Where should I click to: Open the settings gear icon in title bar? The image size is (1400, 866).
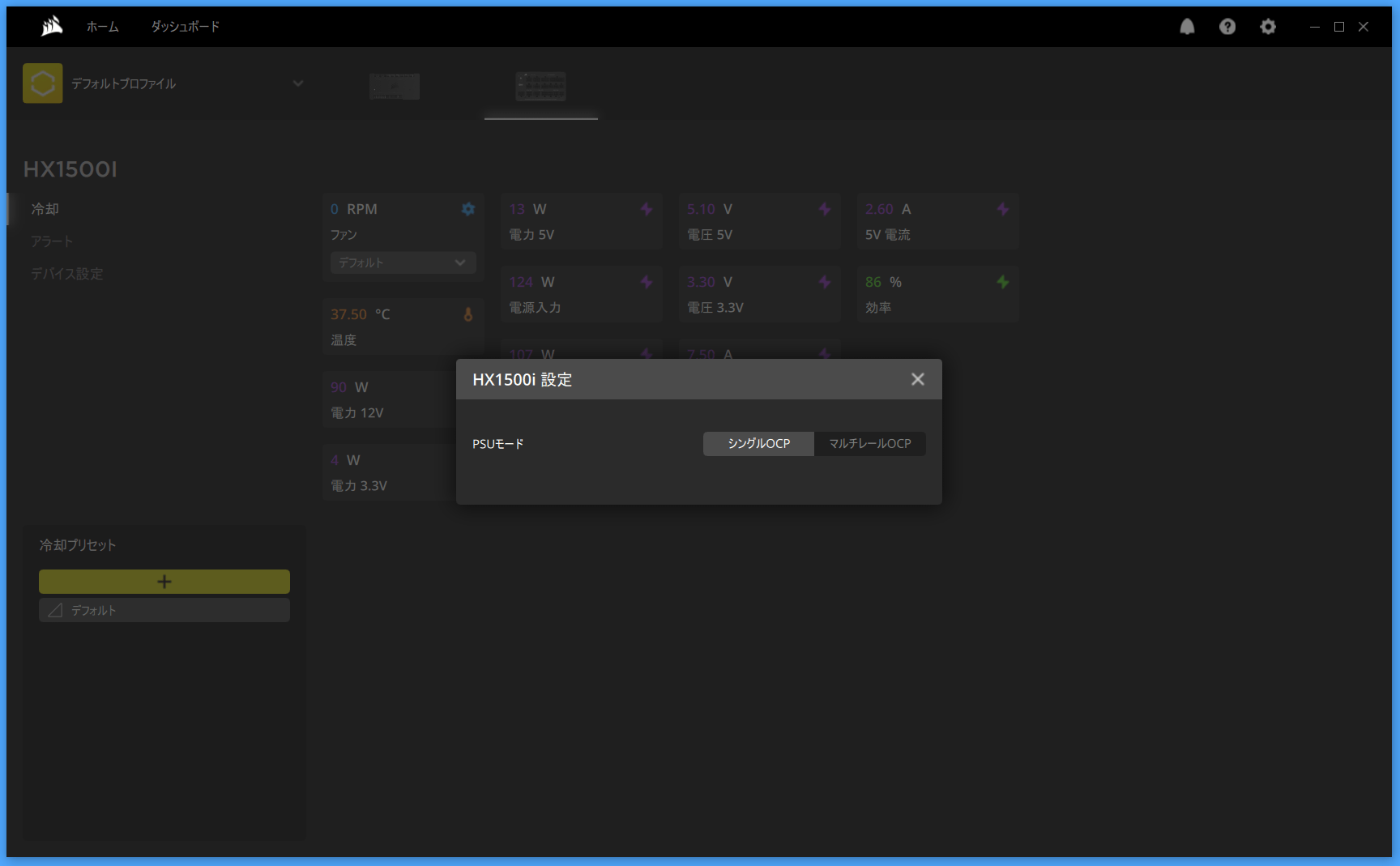coord(1268,27)
